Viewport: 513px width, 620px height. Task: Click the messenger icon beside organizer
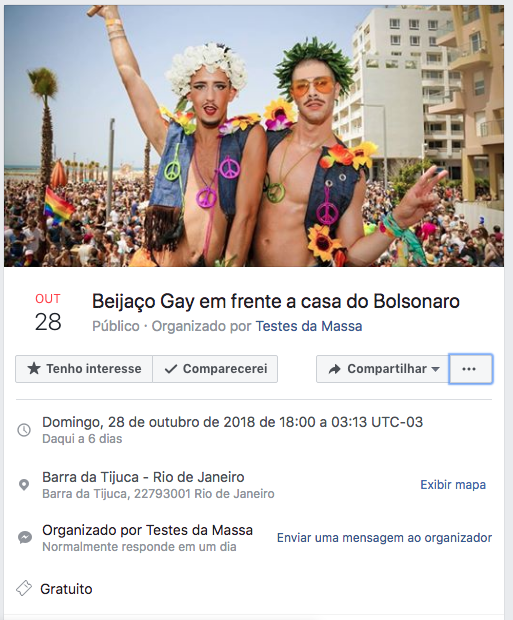[25, 538]
